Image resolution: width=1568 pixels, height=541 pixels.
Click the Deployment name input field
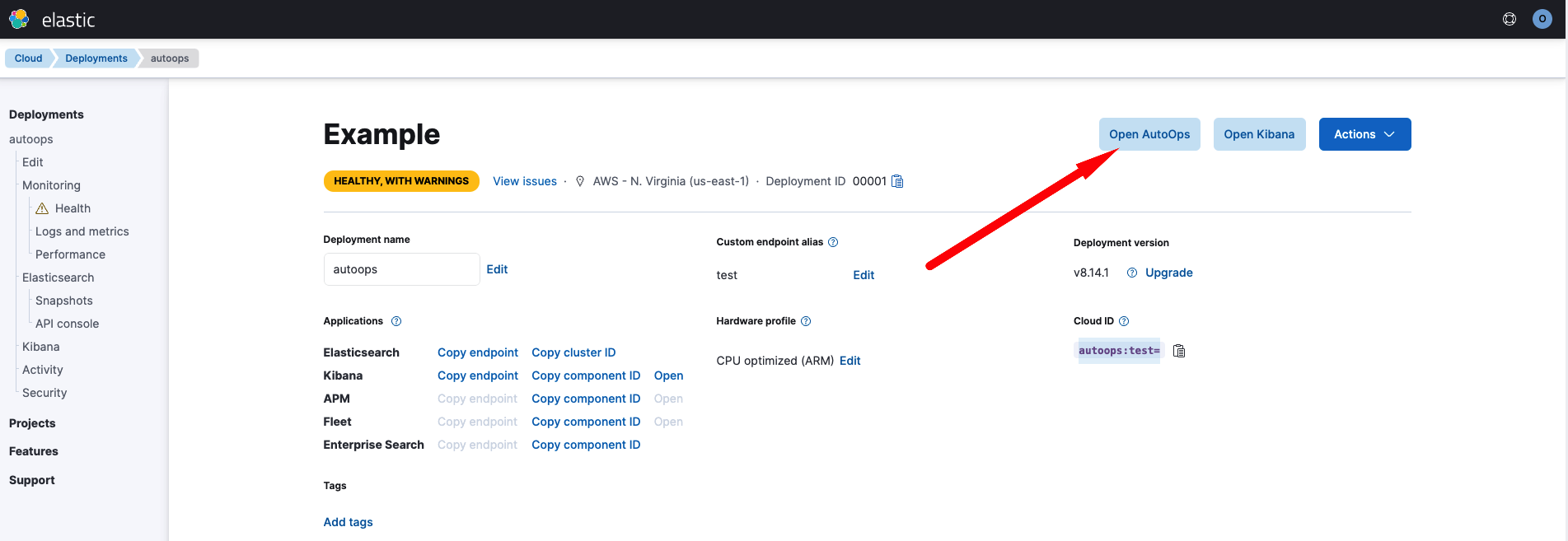click(x=401, y=269)
